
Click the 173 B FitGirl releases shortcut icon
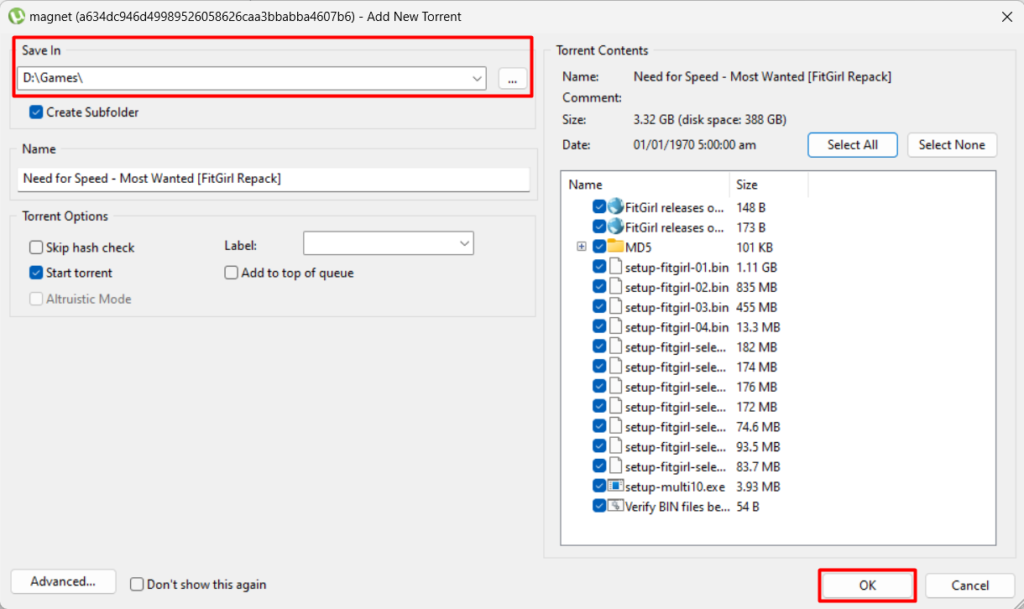(x=616, y=227)
